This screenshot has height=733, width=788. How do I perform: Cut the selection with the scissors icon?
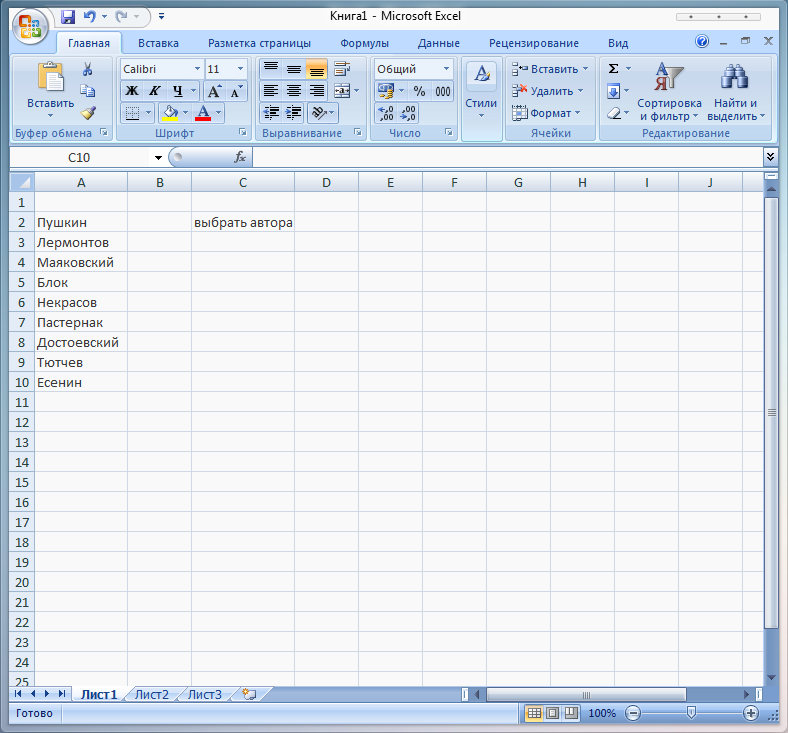click(87, 69)
